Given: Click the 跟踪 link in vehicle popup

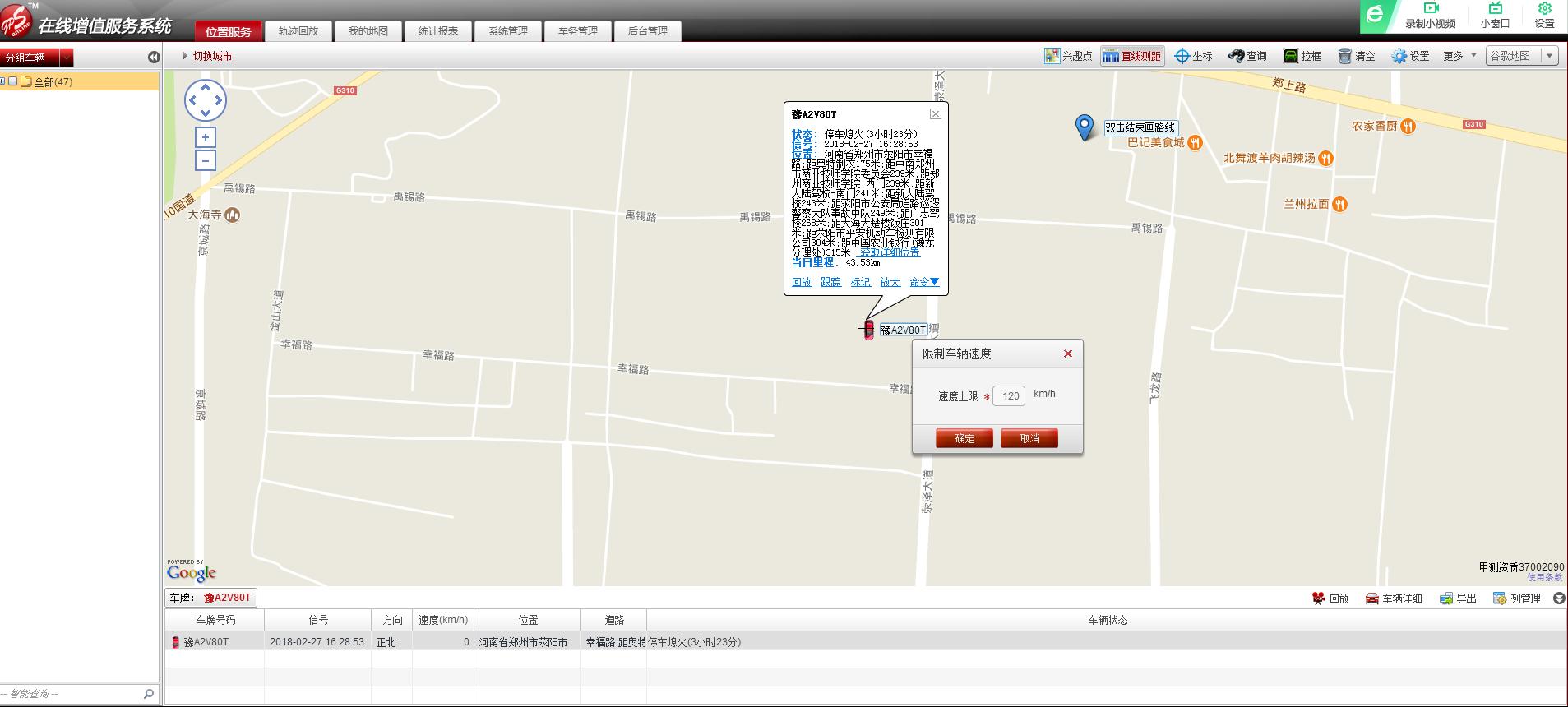Looking at the screenshot, I should coord(830,282).
